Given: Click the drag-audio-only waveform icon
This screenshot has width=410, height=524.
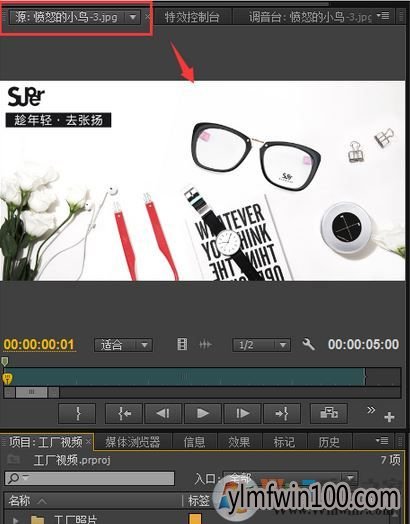Looking at the screenshot, I should point(205,344).
